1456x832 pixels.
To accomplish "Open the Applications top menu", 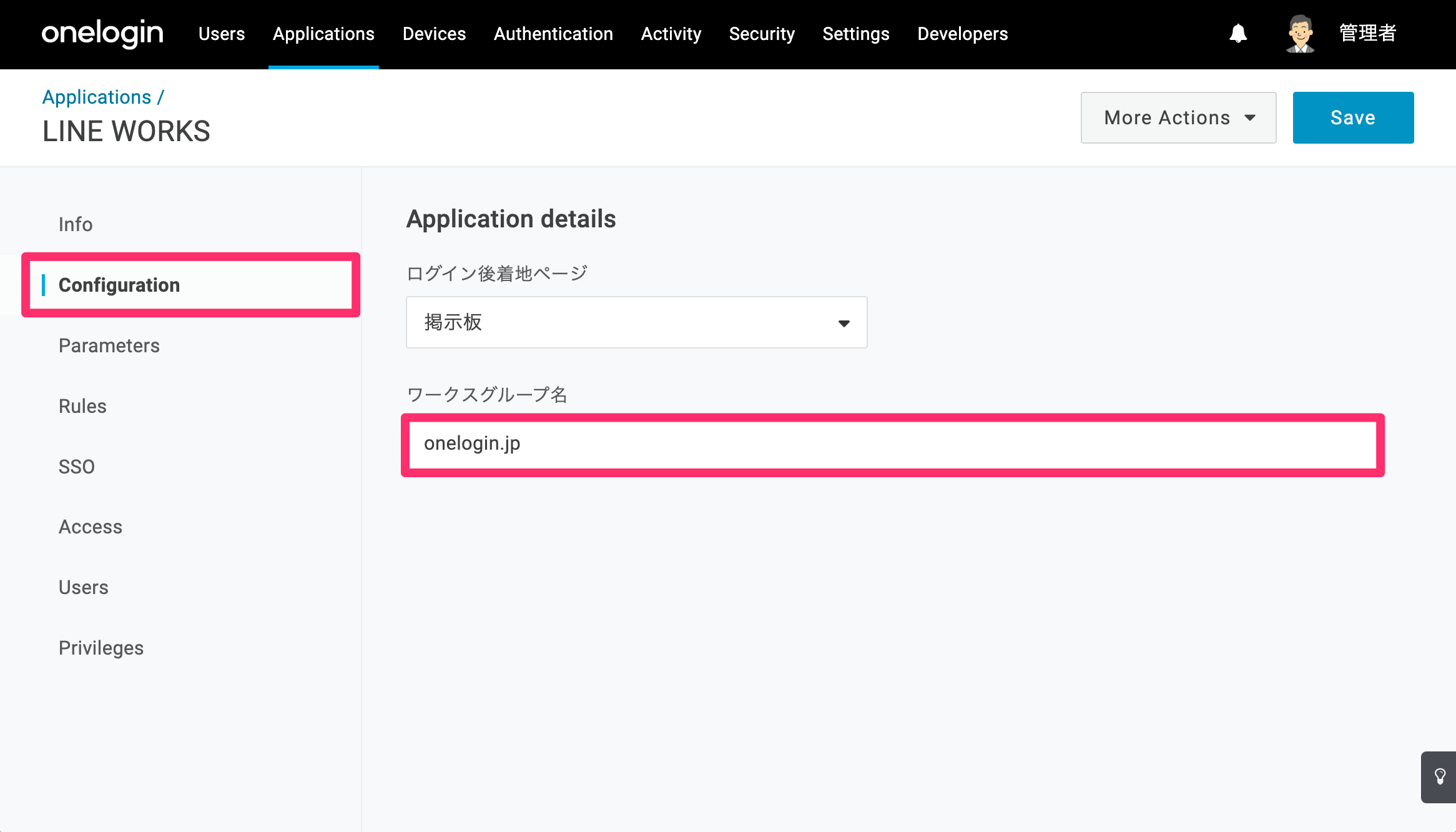I will point(323,34).
